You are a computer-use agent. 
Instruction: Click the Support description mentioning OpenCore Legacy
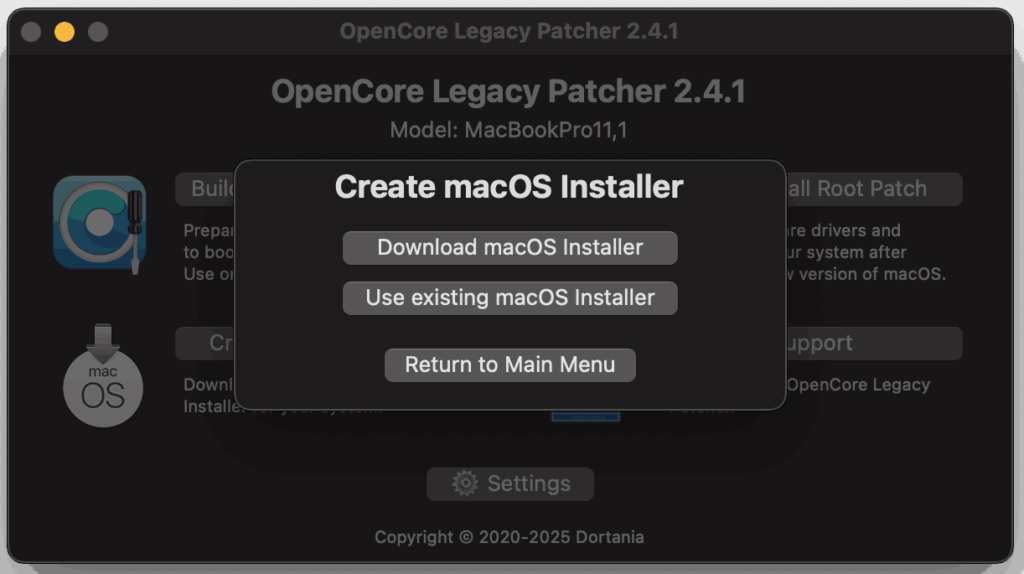tap(860, 385)
